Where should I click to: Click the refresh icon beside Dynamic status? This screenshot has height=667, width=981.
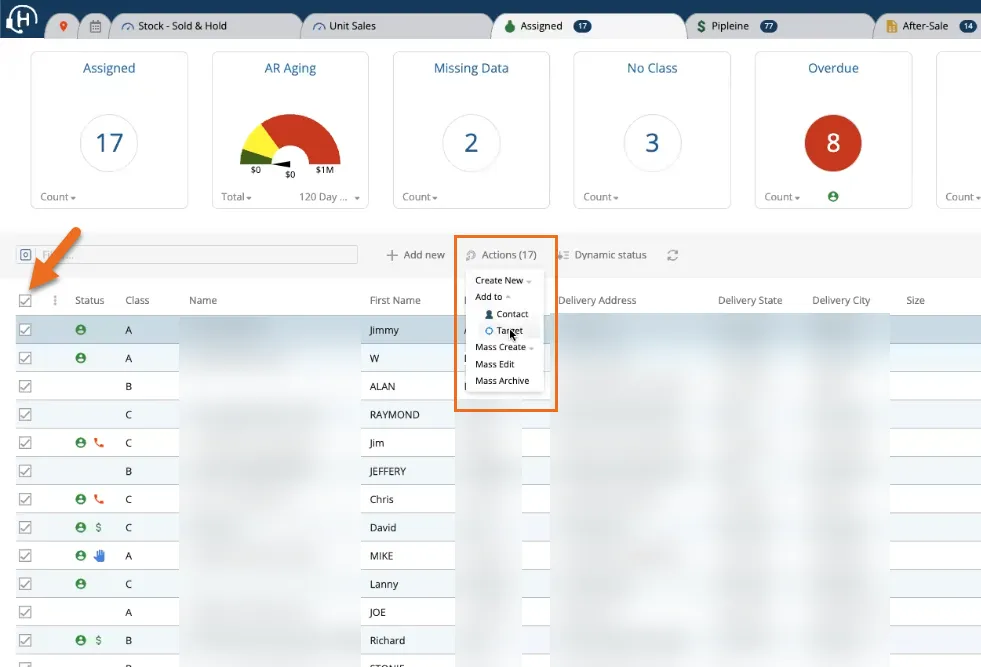[673, 255]
